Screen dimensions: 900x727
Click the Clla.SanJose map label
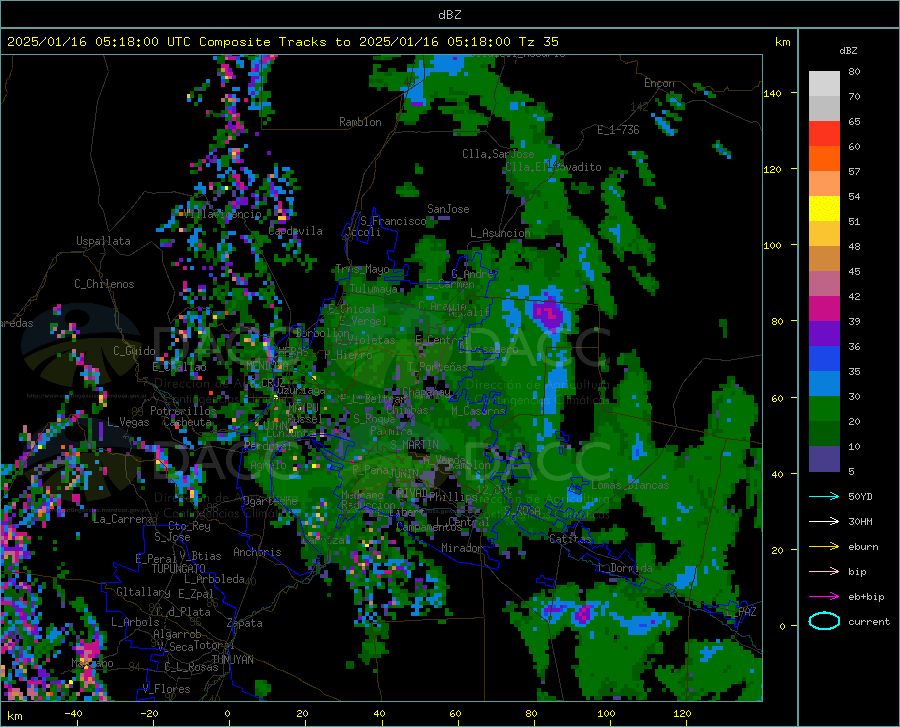point(498,154)
